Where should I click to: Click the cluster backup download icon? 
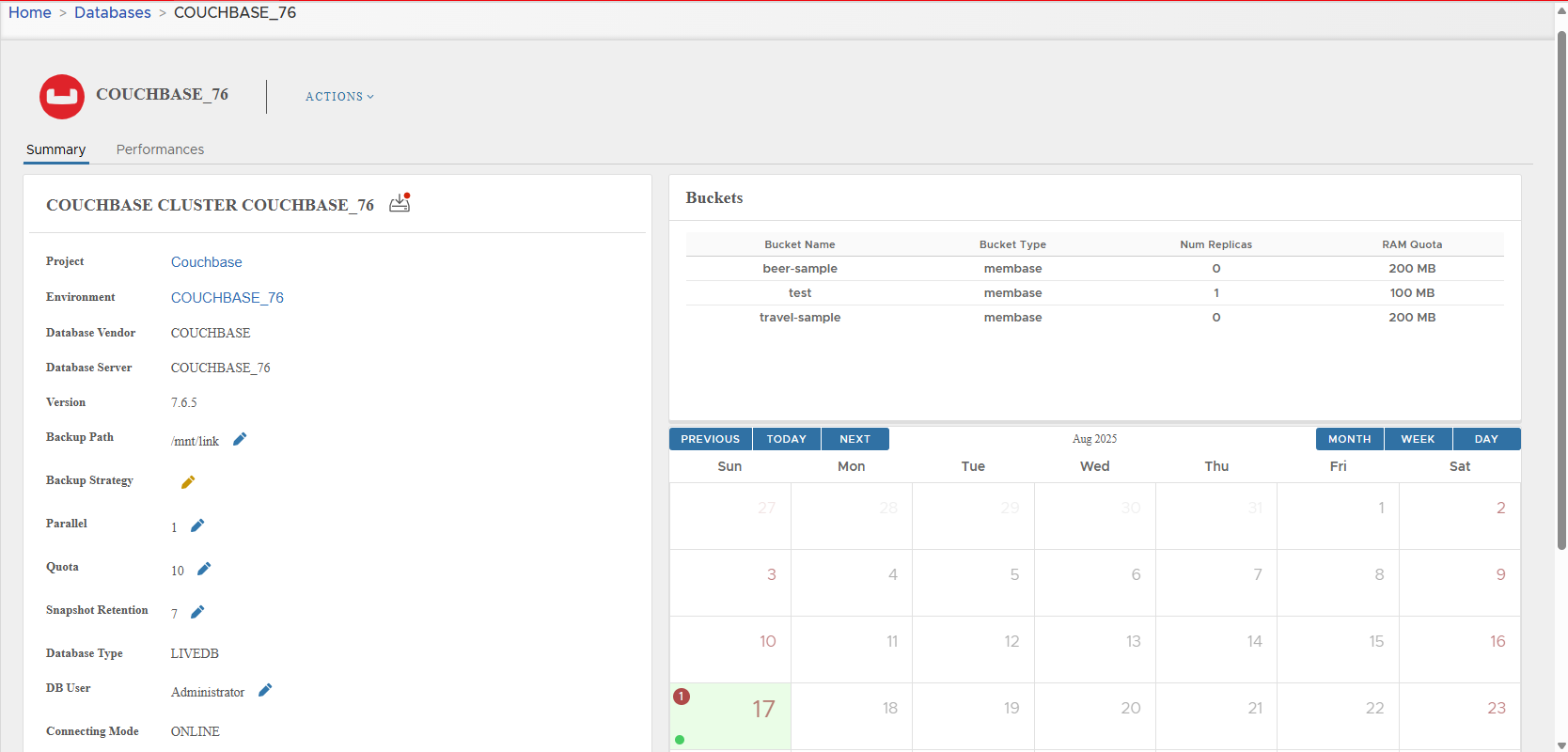(x=400, y=203)
